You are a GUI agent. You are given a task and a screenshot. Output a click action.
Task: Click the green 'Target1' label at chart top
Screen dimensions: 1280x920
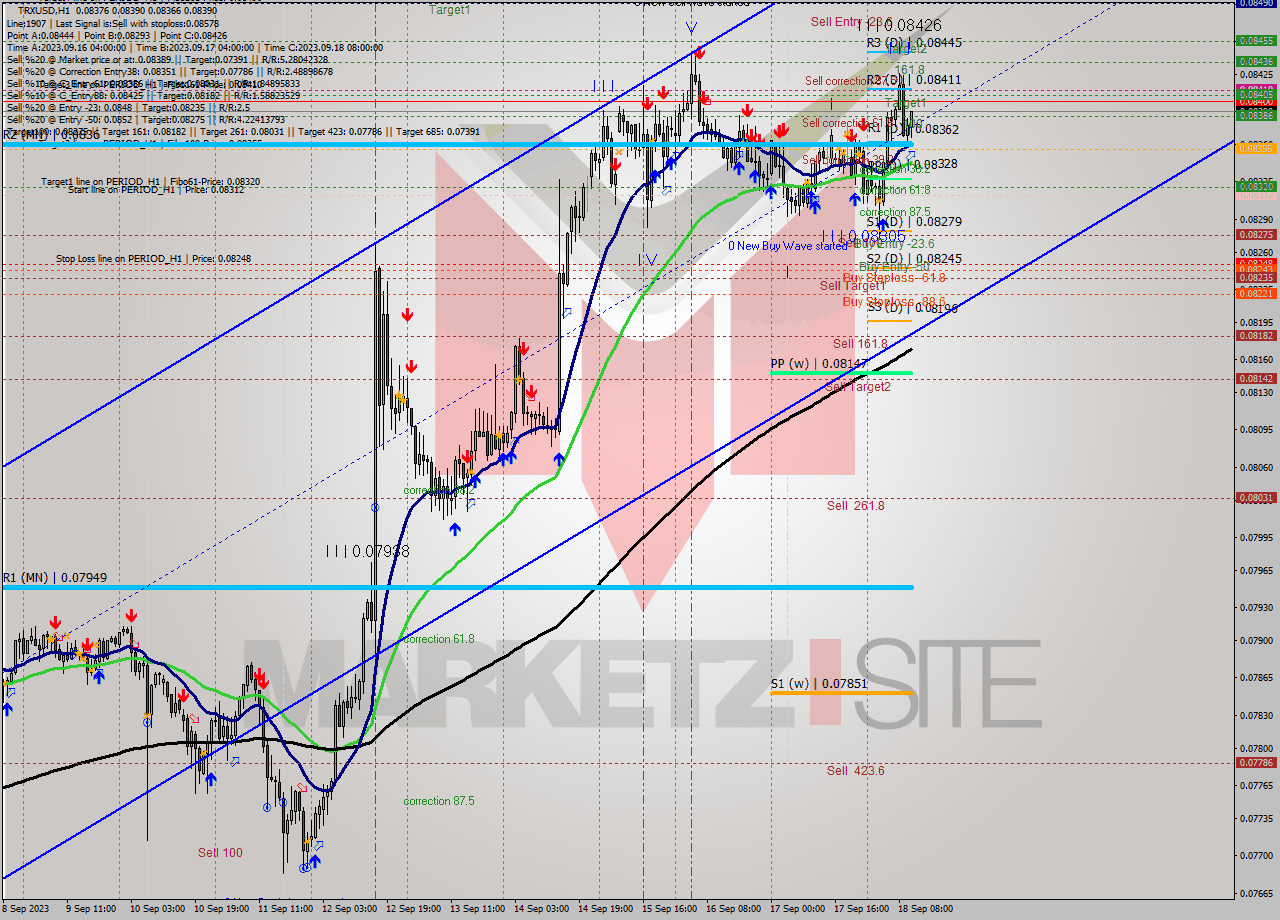450,10
